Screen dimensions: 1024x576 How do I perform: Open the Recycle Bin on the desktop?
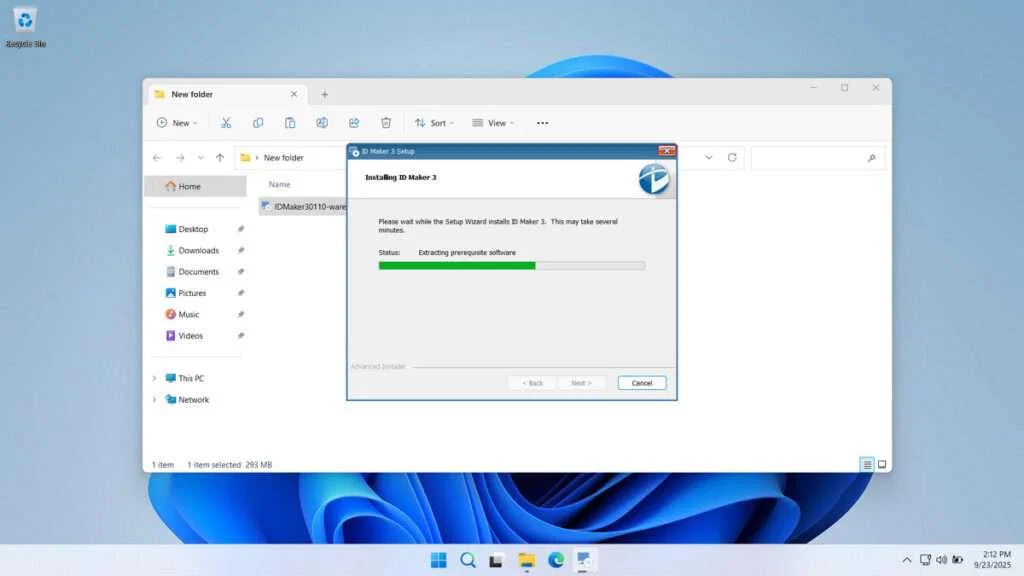24,20
